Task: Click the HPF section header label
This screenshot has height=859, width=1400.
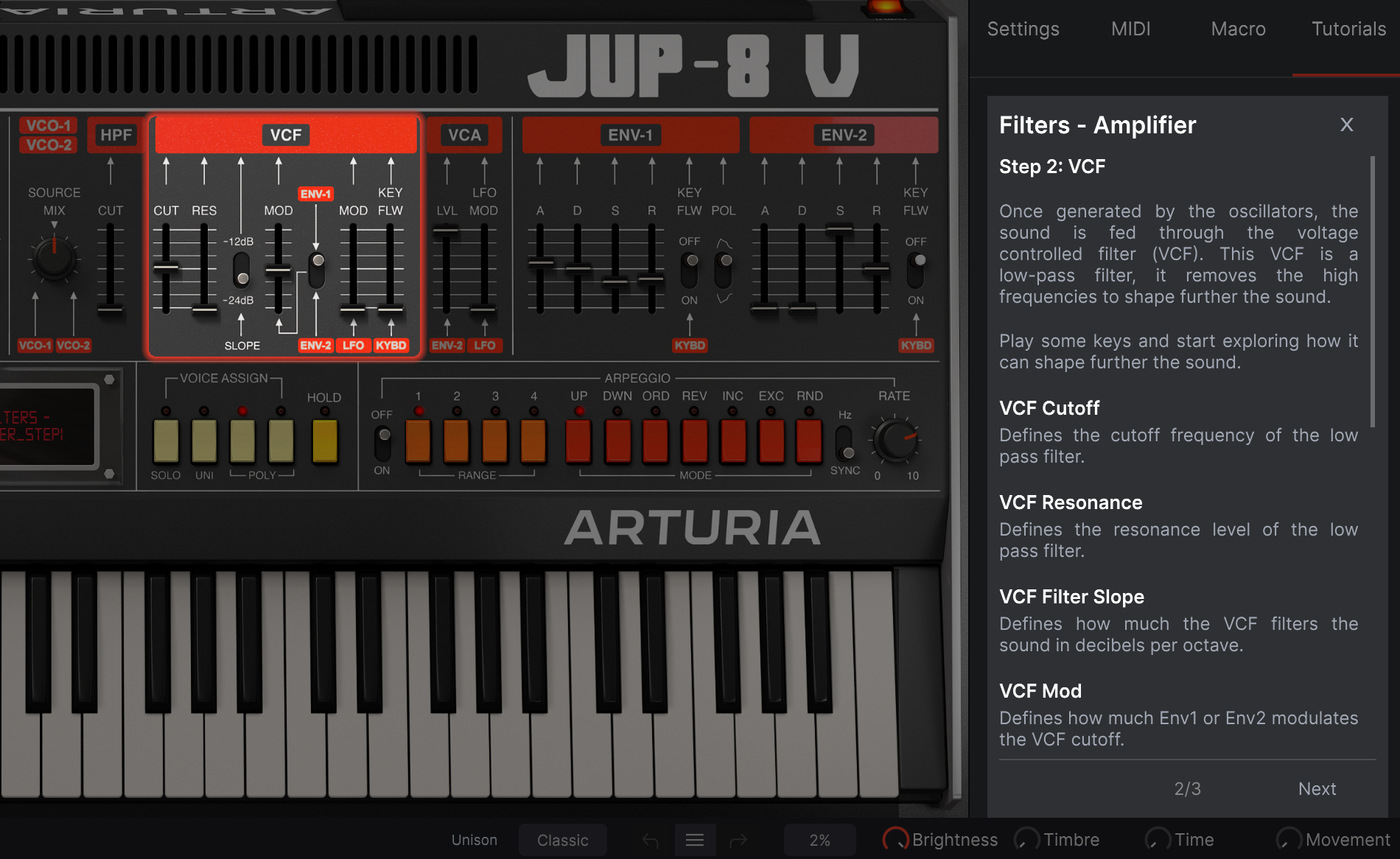Action: click(116, 135)
